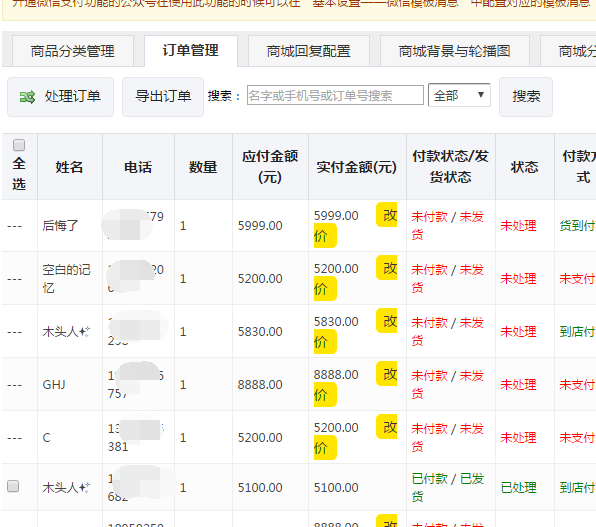
Task: Open the 商品分类管理 tab
Action: point(73,51)
